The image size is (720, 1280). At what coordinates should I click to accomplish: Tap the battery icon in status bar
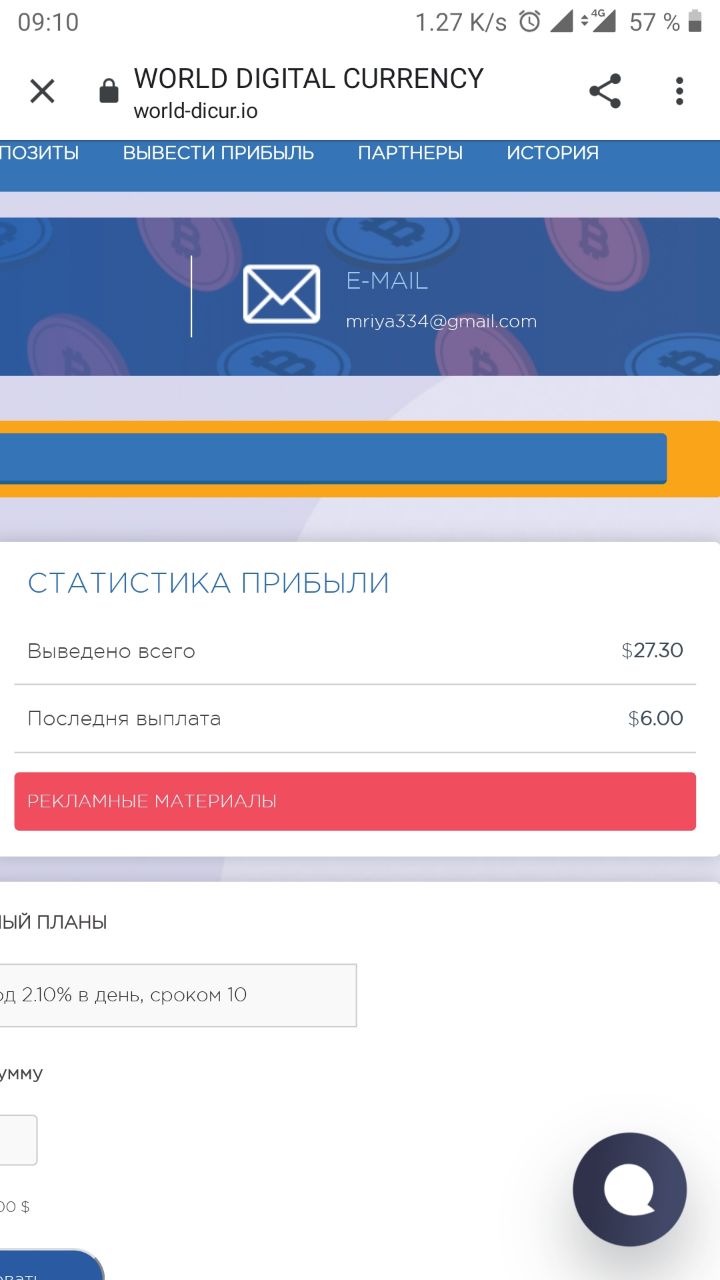click(696, 21)
